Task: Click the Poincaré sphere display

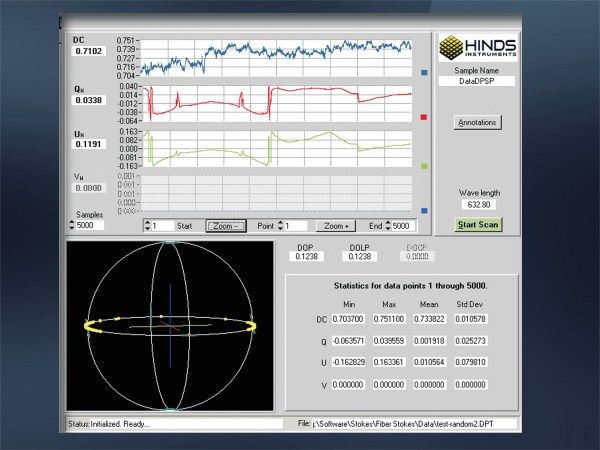Action: coord(170,325)
